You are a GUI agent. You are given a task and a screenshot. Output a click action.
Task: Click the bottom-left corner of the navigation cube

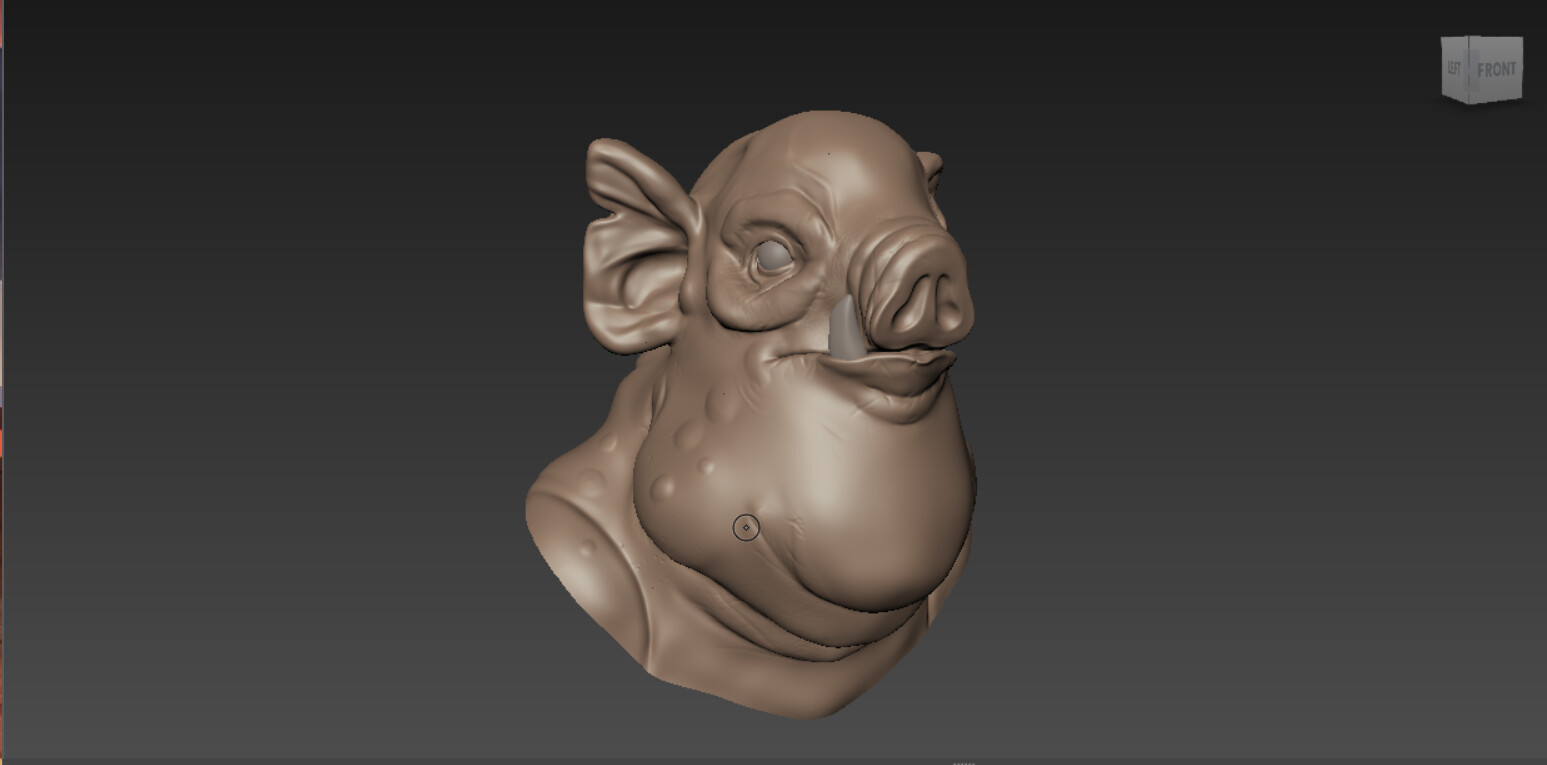[x=1443, y=96]
